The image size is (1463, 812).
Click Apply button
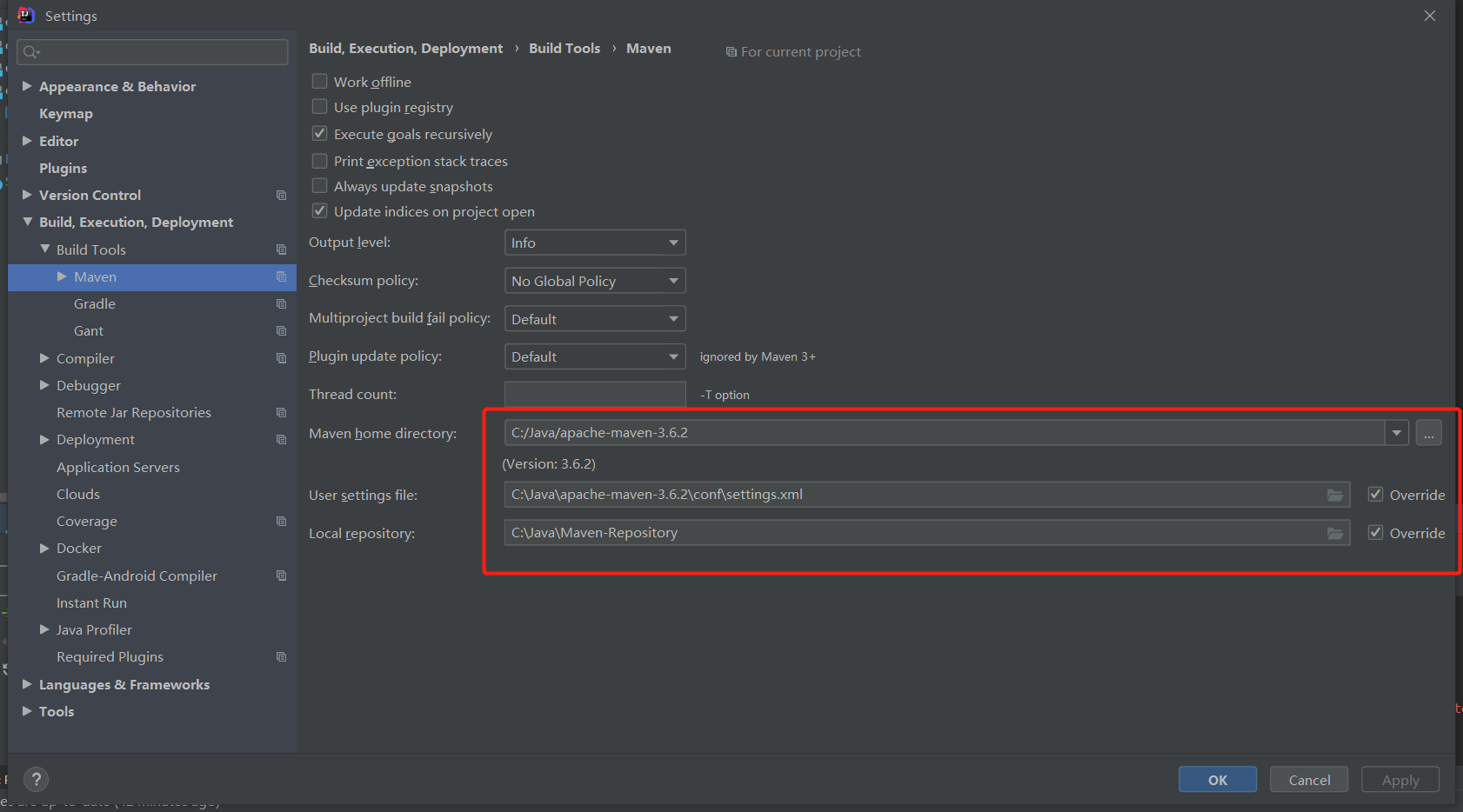[x=1400, y=780]
